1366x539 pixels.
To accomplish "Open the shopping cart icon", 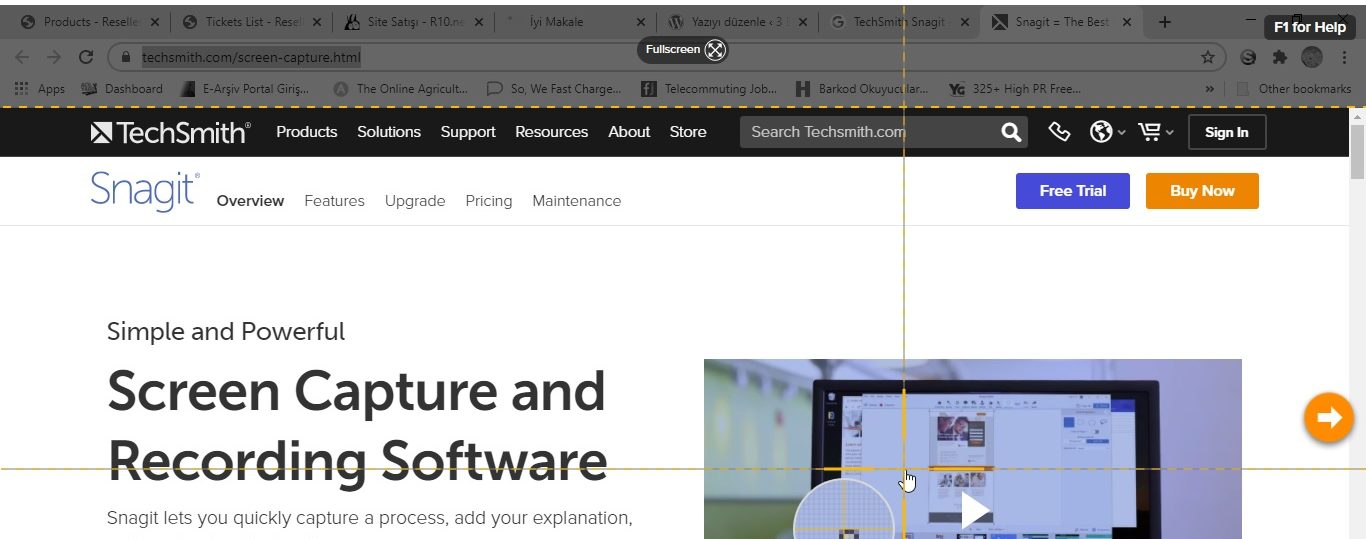I will coord(1149,132).
